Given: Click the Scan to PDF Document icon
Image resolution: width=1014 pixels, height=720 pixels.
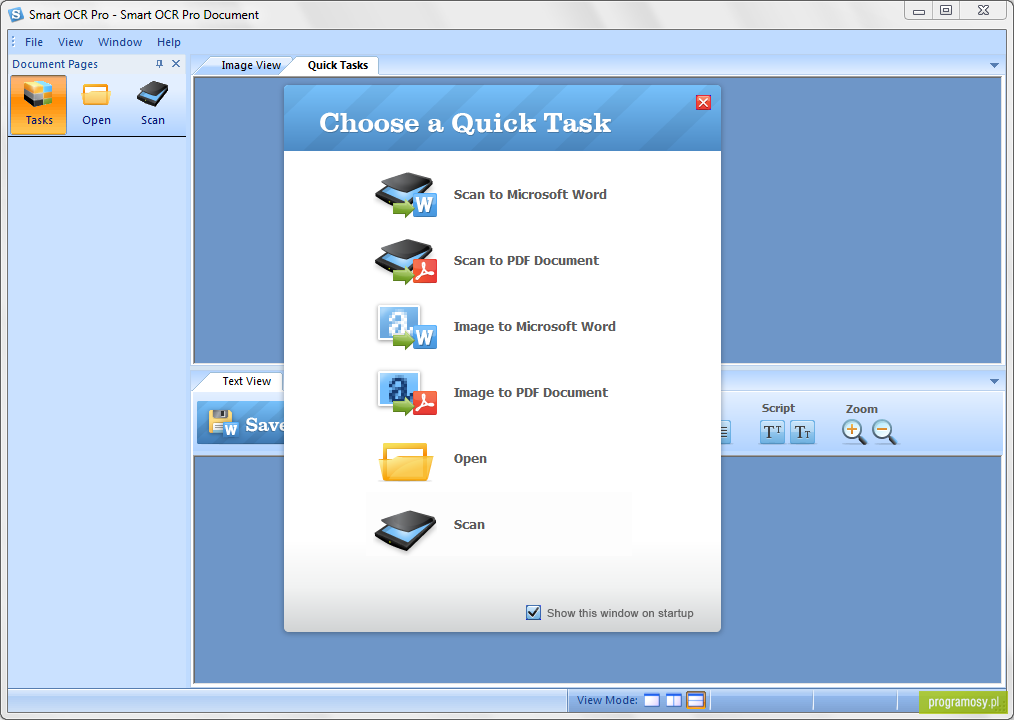Looking at the screenshot, I should (406, 261).
